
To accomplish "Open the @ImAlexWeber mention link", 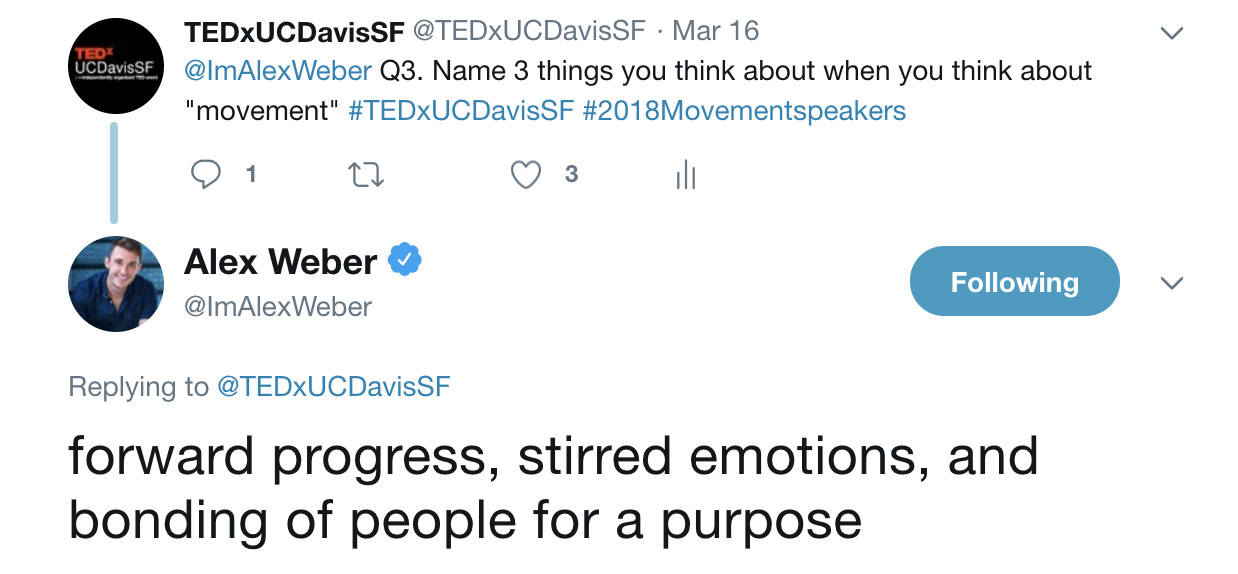I will point(279,71).
